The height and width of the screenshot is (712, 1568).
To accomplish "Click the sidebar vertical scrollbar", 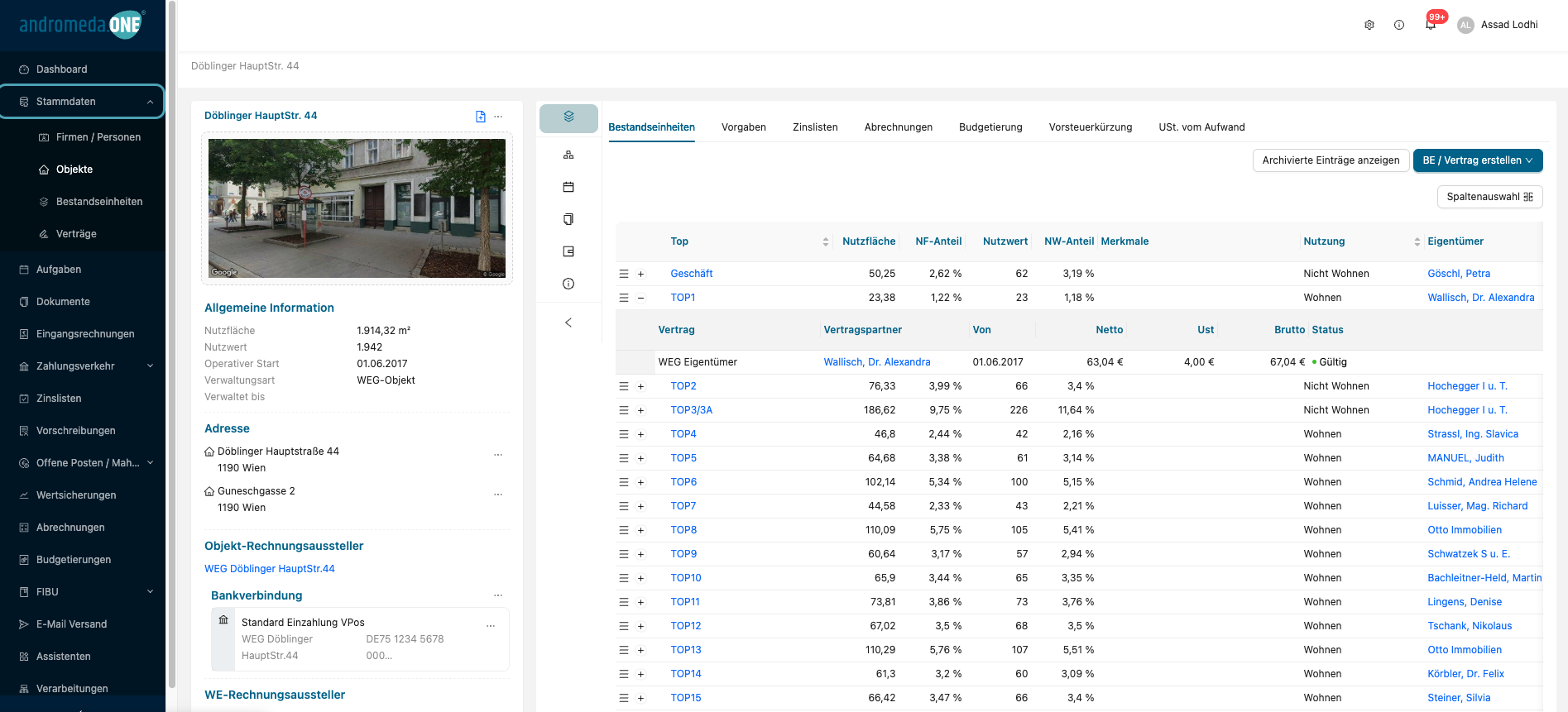I will (171, 344).
